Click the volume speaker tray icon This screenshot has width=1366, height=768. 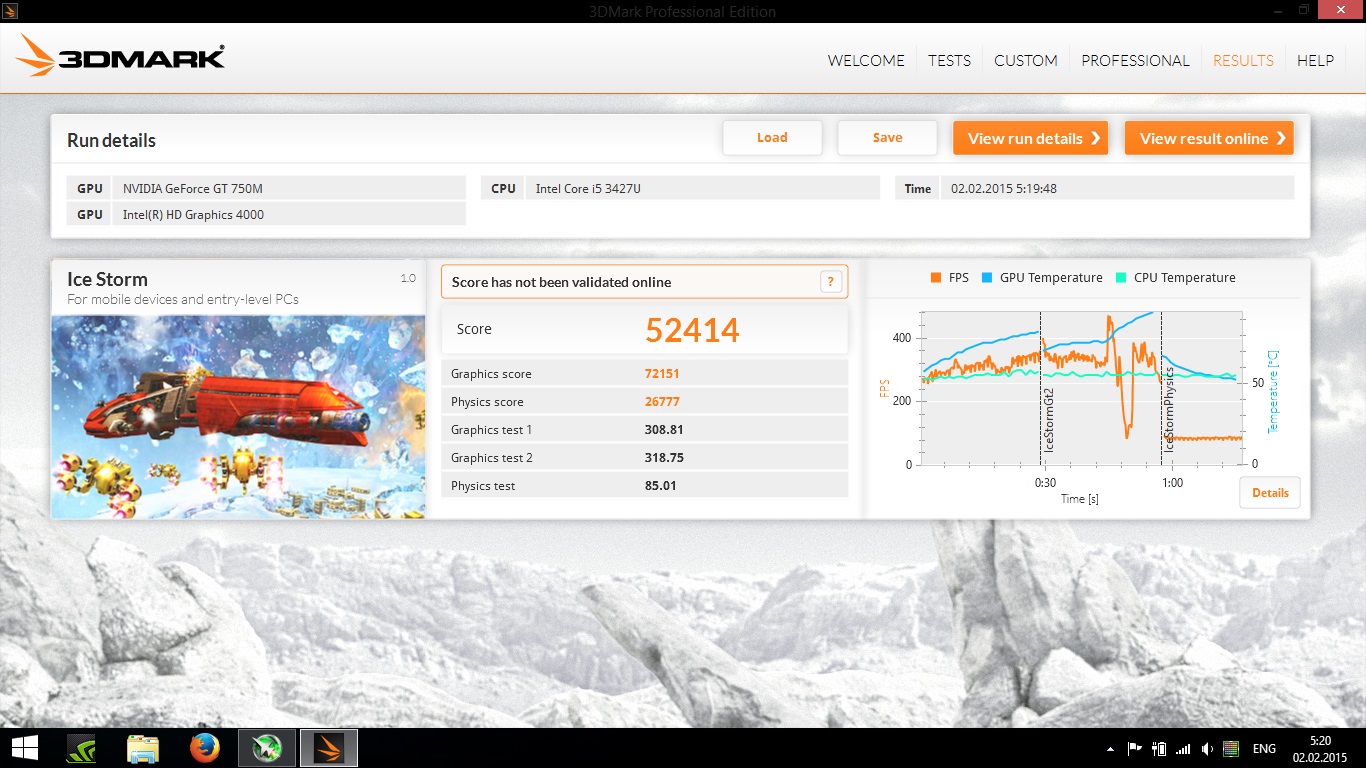(1208, 749)
